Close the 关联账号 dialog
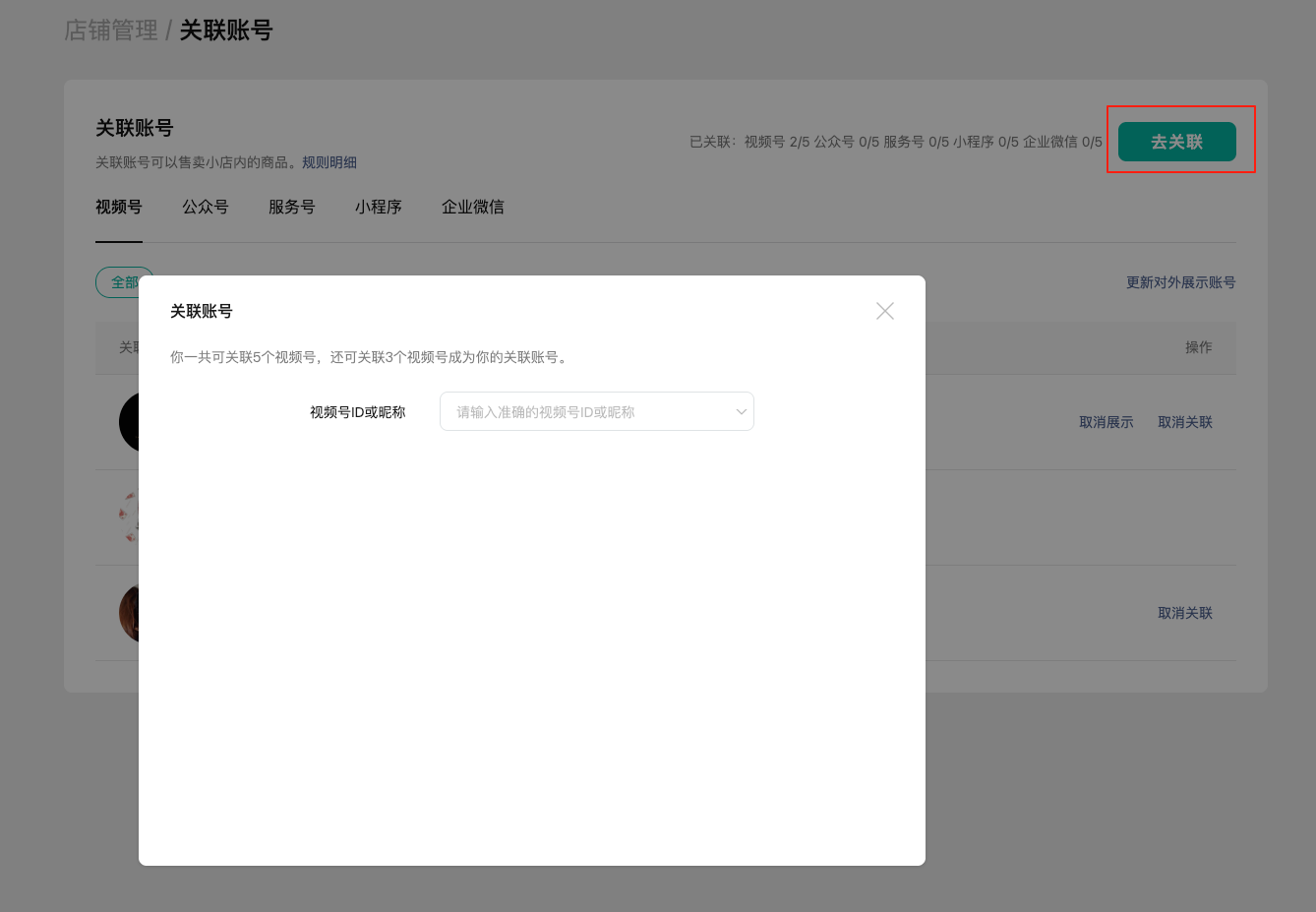The width and height of the screenshot is (1316, 912). click(884, 311)
